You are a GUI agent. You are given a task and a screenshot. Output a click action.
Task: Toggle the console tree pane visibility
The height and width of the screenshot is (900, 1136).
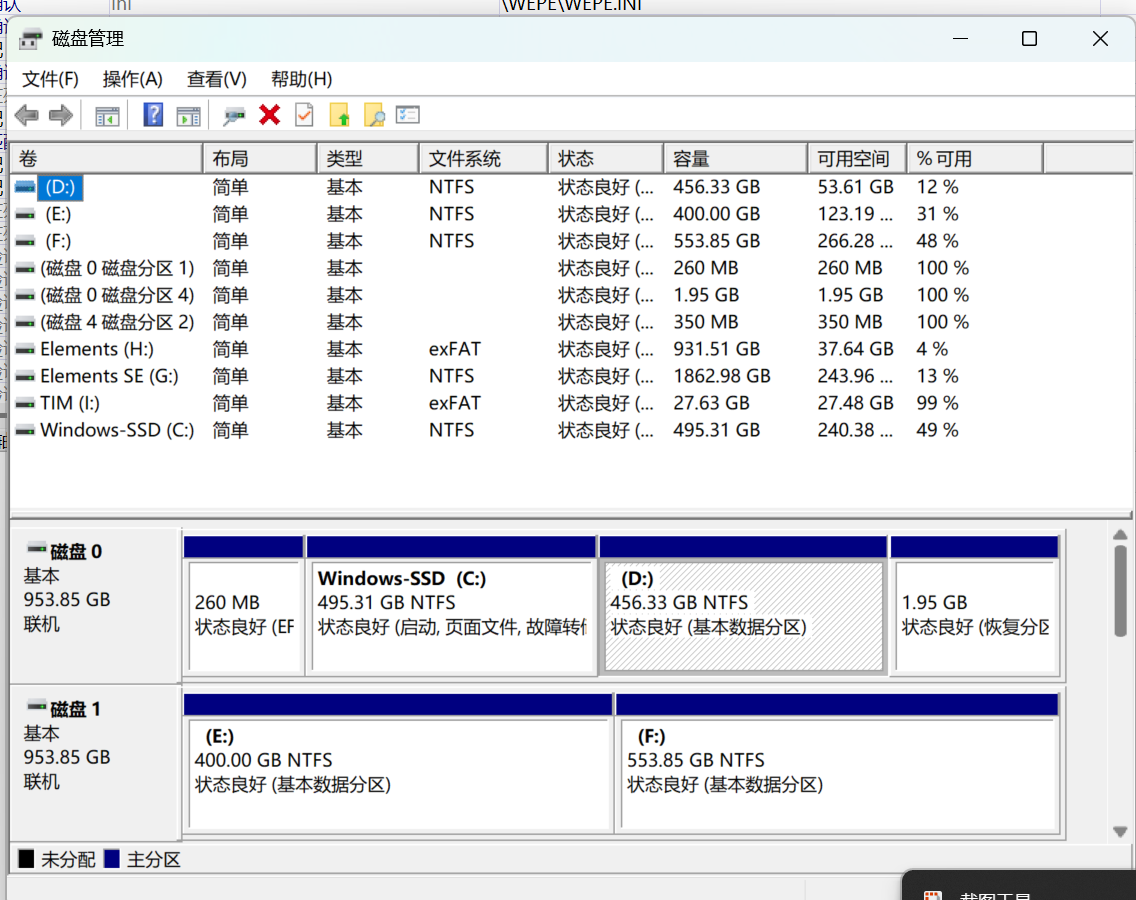click(x=107, y=114)
